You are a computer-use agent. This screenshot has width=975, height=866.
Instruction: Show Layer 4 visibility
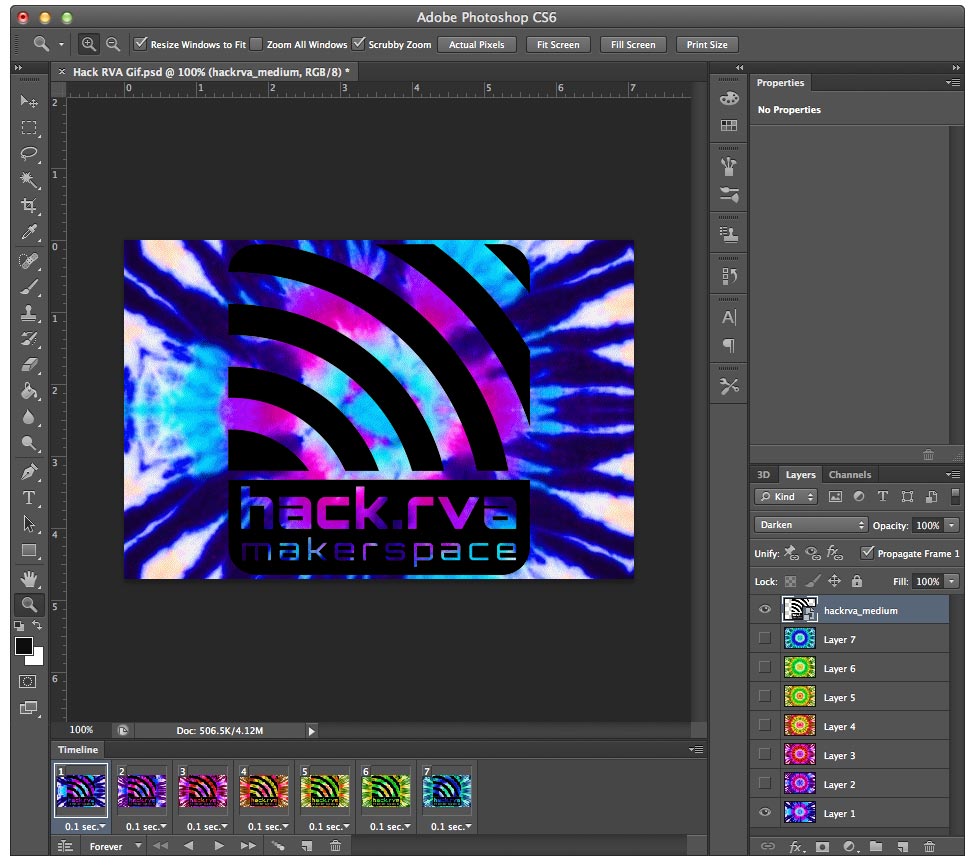coord(765,726)
